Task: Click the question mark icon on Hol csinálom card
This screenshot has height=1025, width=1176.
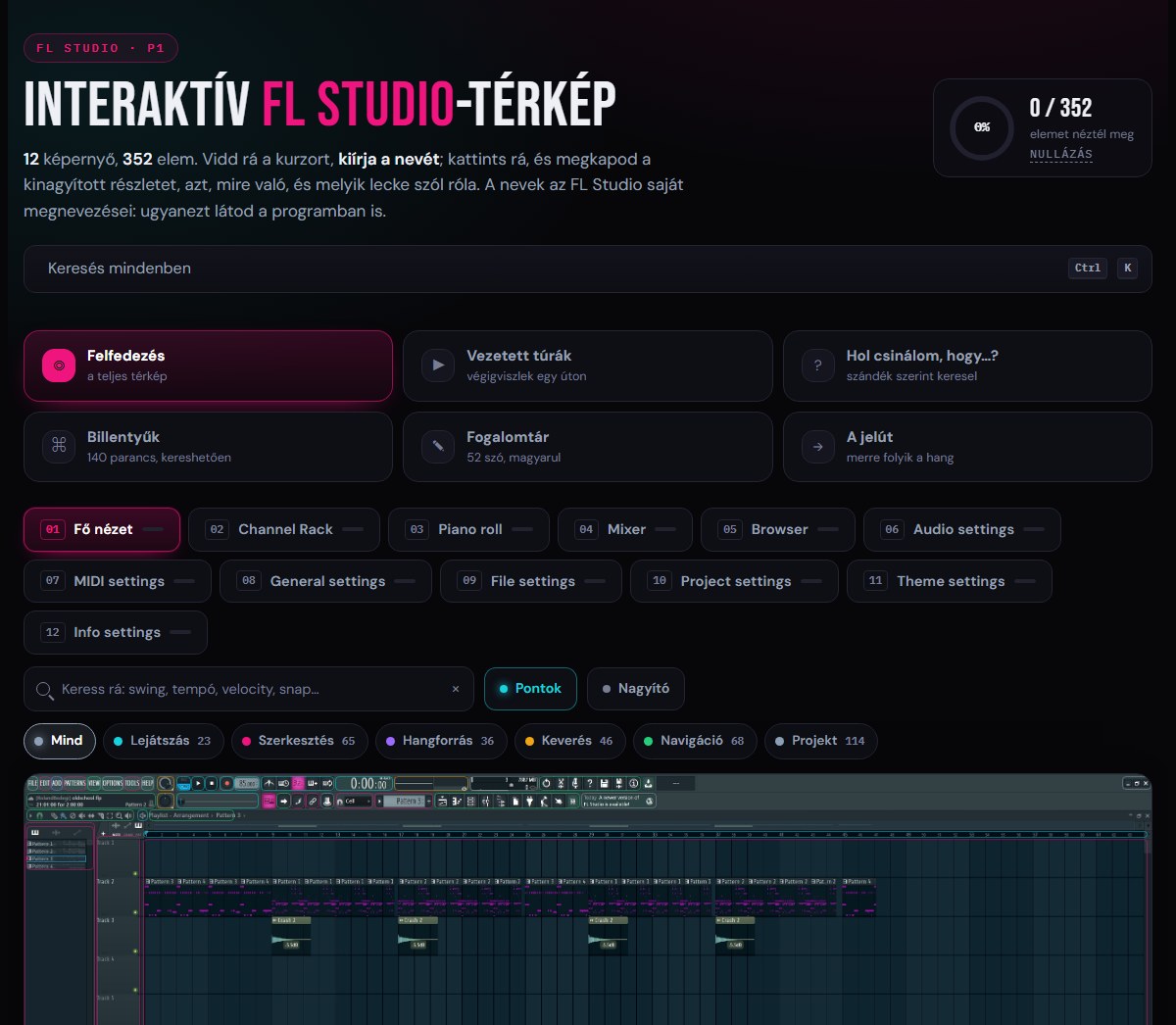Action: click(x=818, y=366)
